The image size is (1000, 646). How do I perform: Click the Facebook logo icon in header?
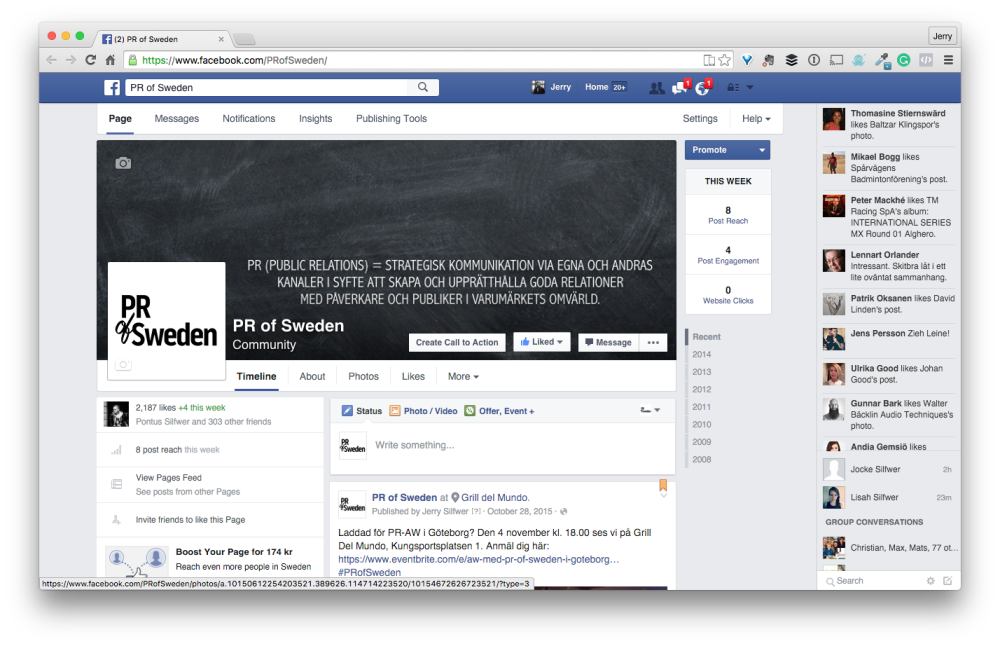click(x=112, y=87)
